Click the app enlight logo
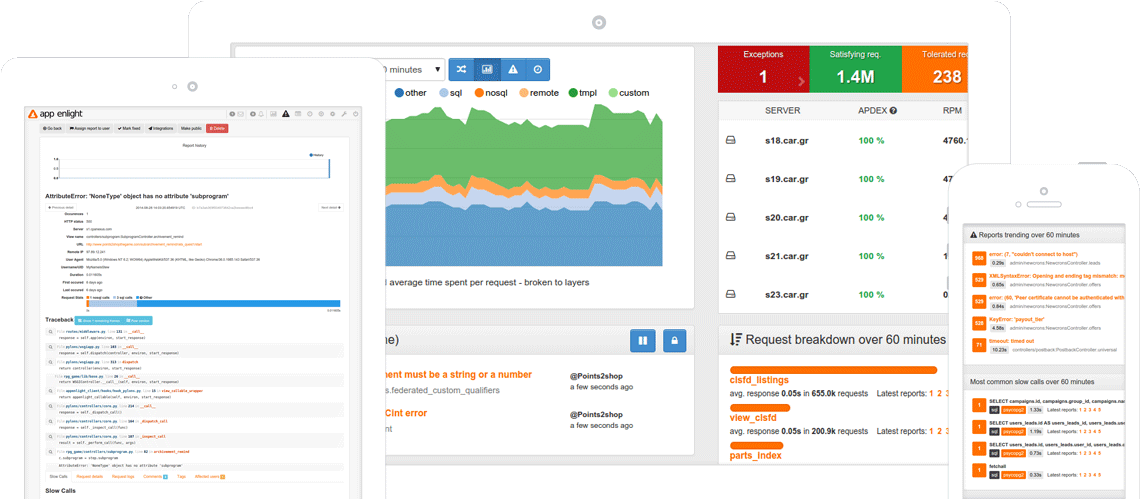The image size is (1140, 499). [x=56, y=113]
